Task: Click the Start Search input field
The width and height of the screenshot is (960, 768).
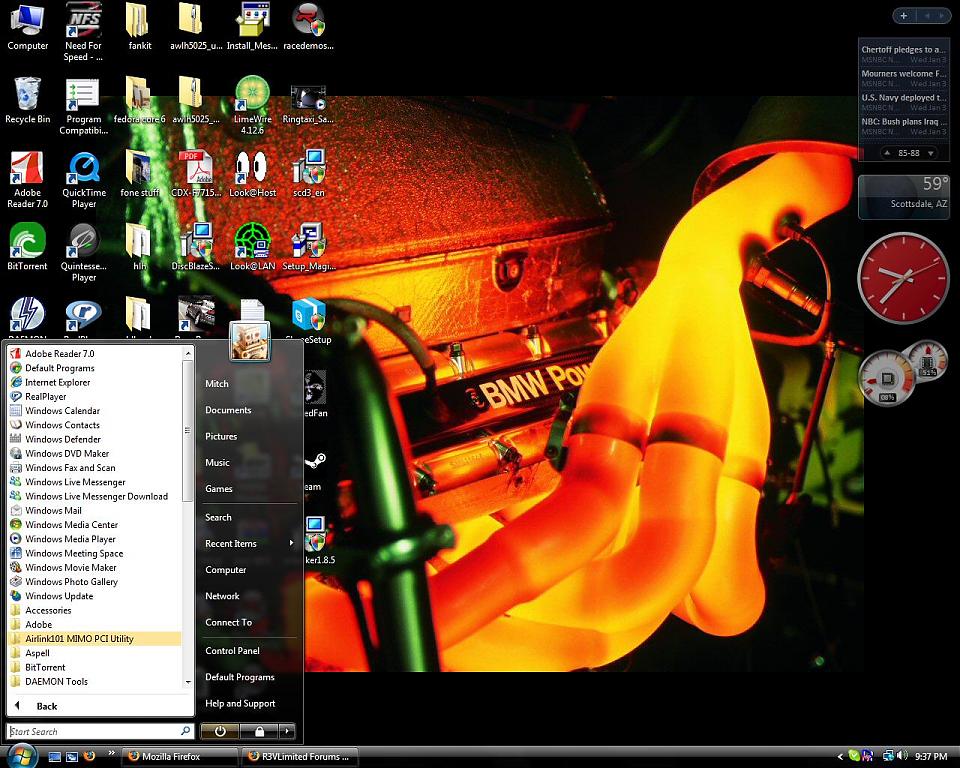Action: (x=92, y=731)
